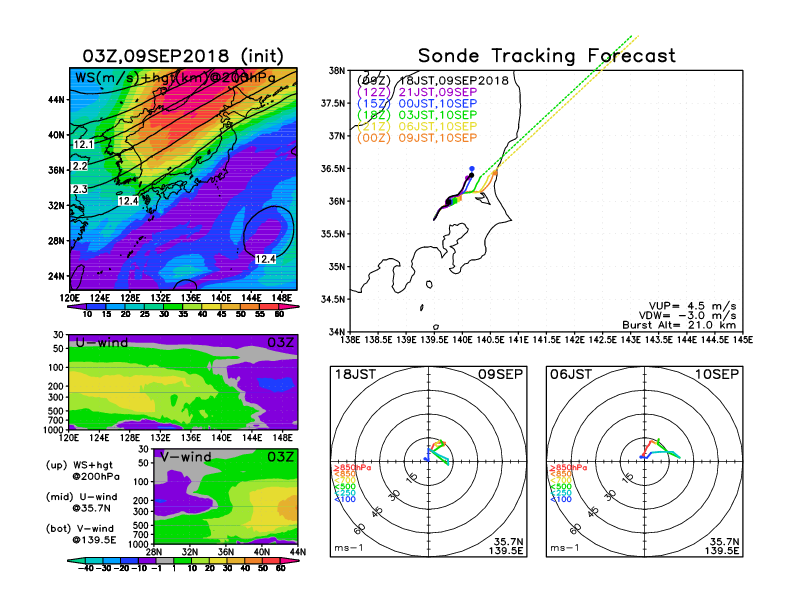Click the "12.4" contour label near 144E 26N

click(265, 259)
